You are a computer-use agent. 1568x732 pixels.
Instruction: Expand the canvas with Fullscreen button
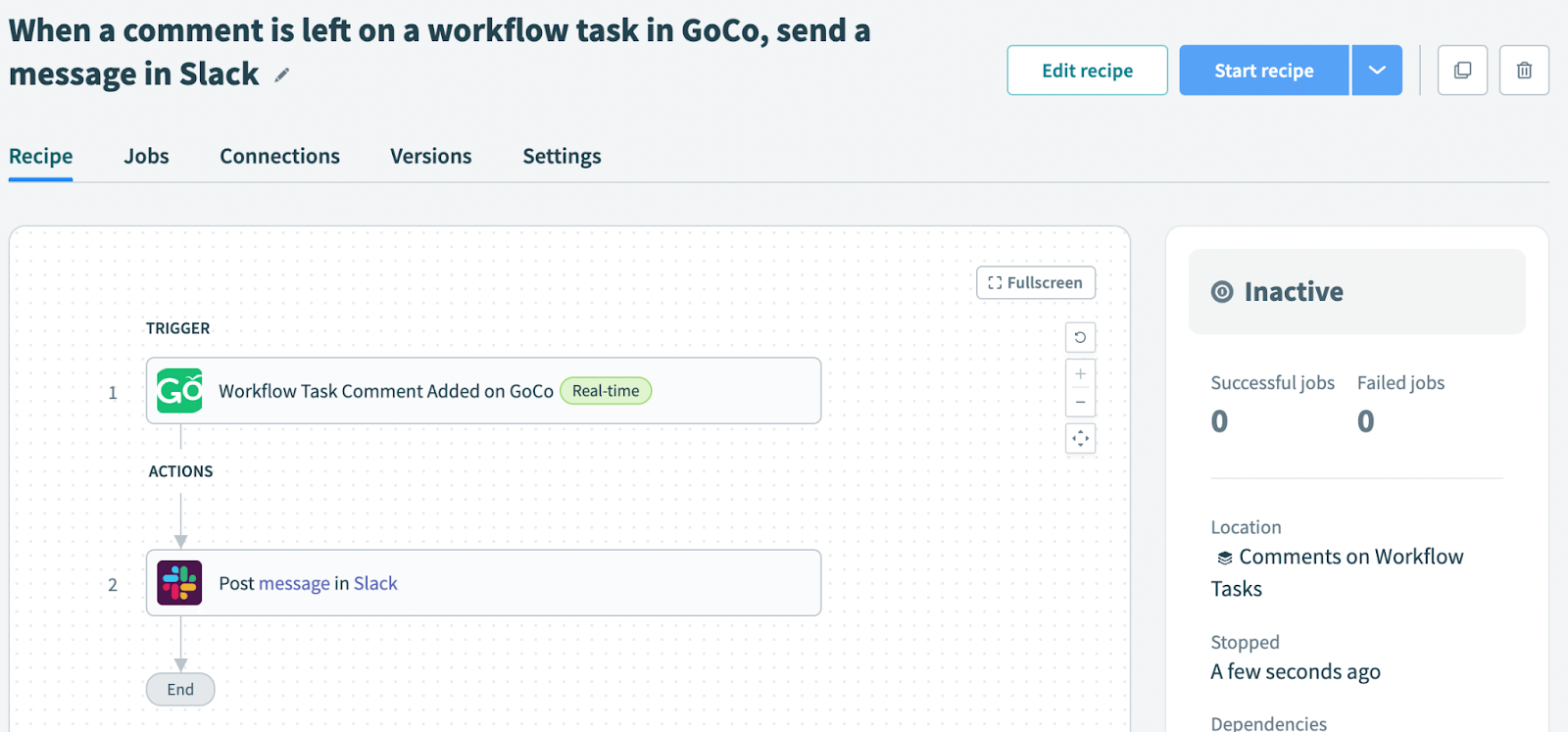click(1036, 283)
